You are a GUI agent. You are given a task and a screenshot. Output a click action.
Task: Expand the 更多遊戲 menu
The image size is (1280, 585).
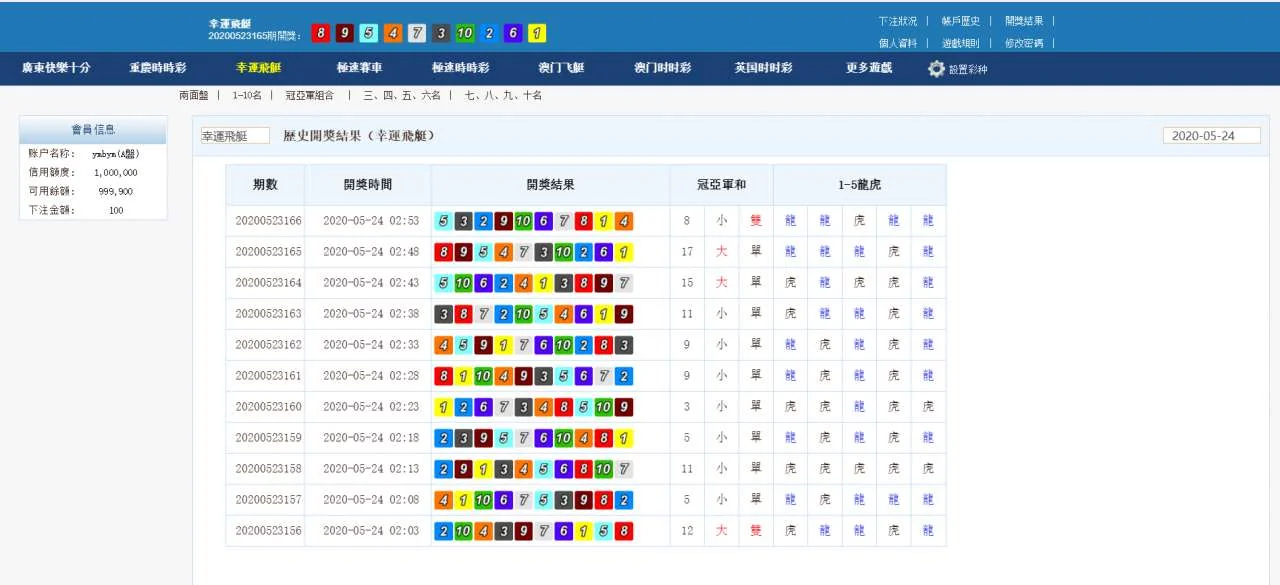(869, 68)
